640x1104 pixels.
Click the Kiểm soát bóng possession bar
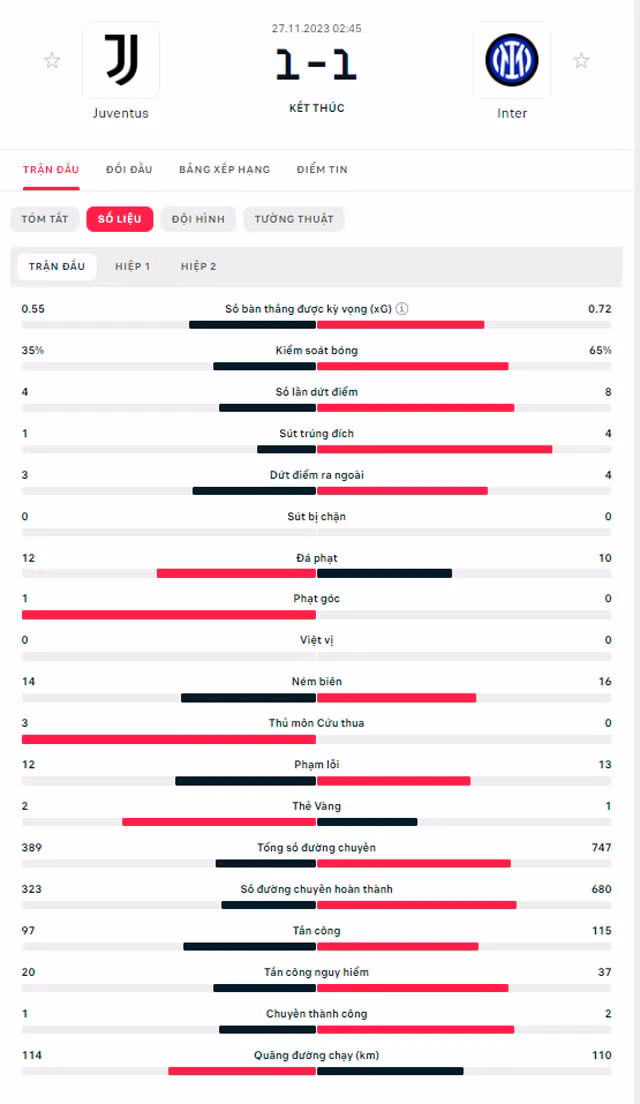pos(316,366)
